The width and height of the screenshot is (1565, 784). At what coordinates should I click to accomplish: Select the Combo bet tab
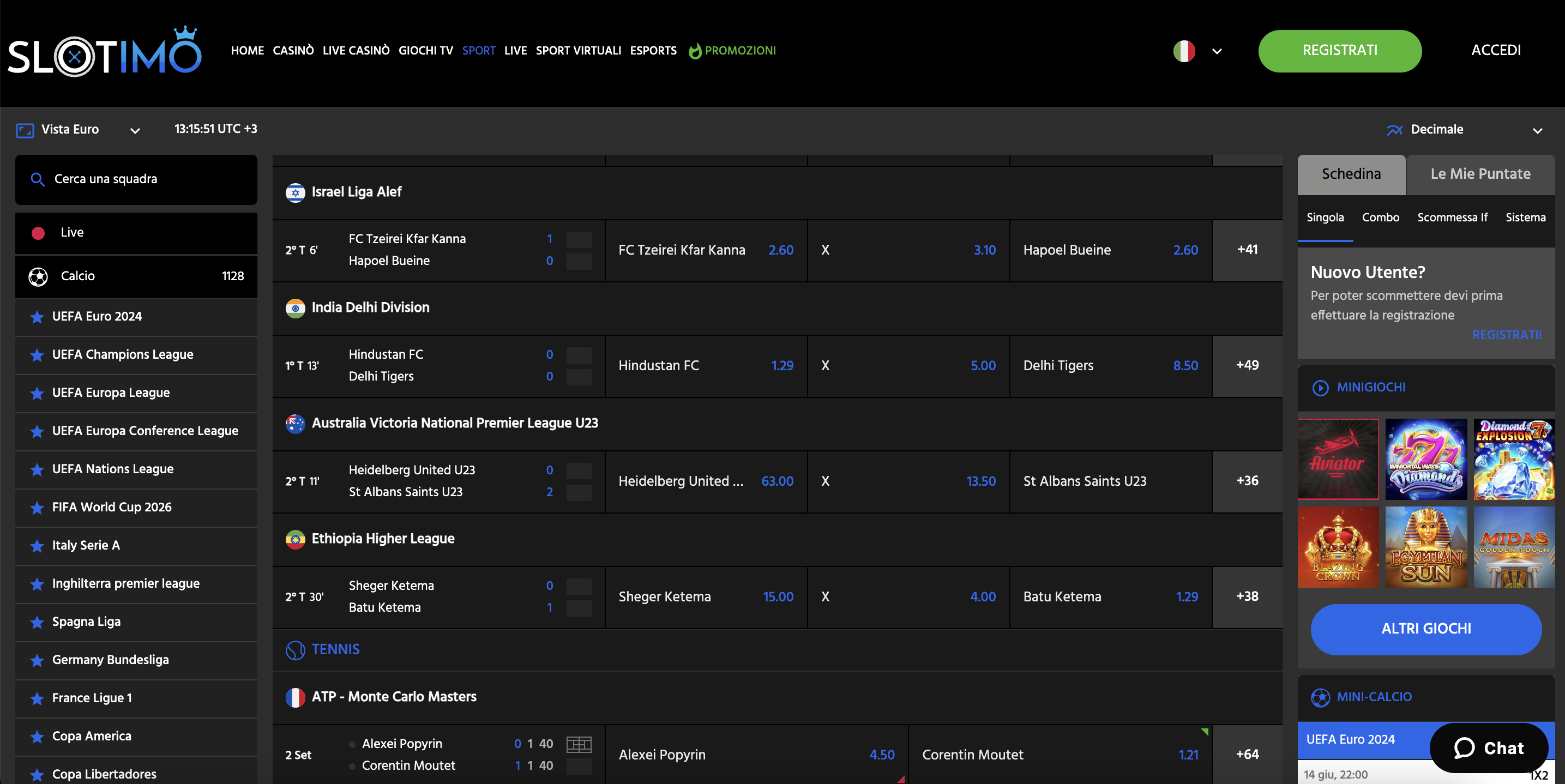tap(1380, 218)
